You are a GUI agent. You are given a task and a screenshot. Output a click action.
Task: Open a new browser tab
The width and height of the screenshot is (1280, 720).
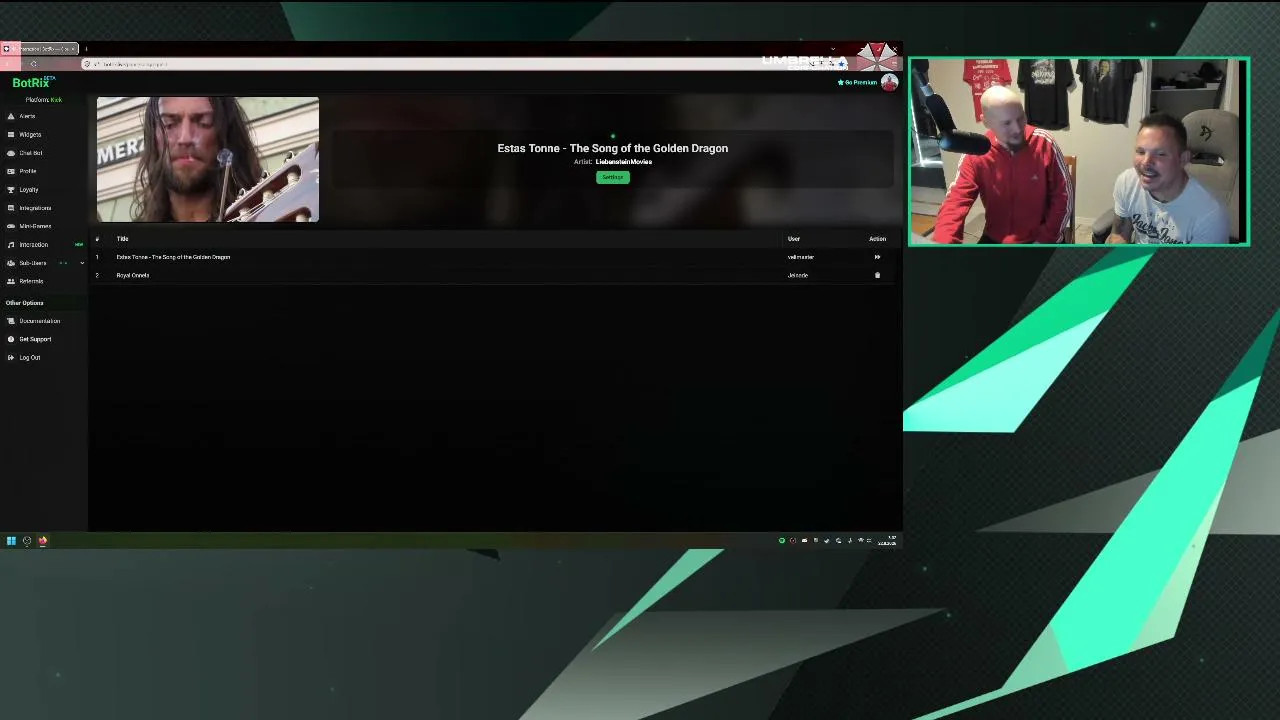tap(86, 48)
